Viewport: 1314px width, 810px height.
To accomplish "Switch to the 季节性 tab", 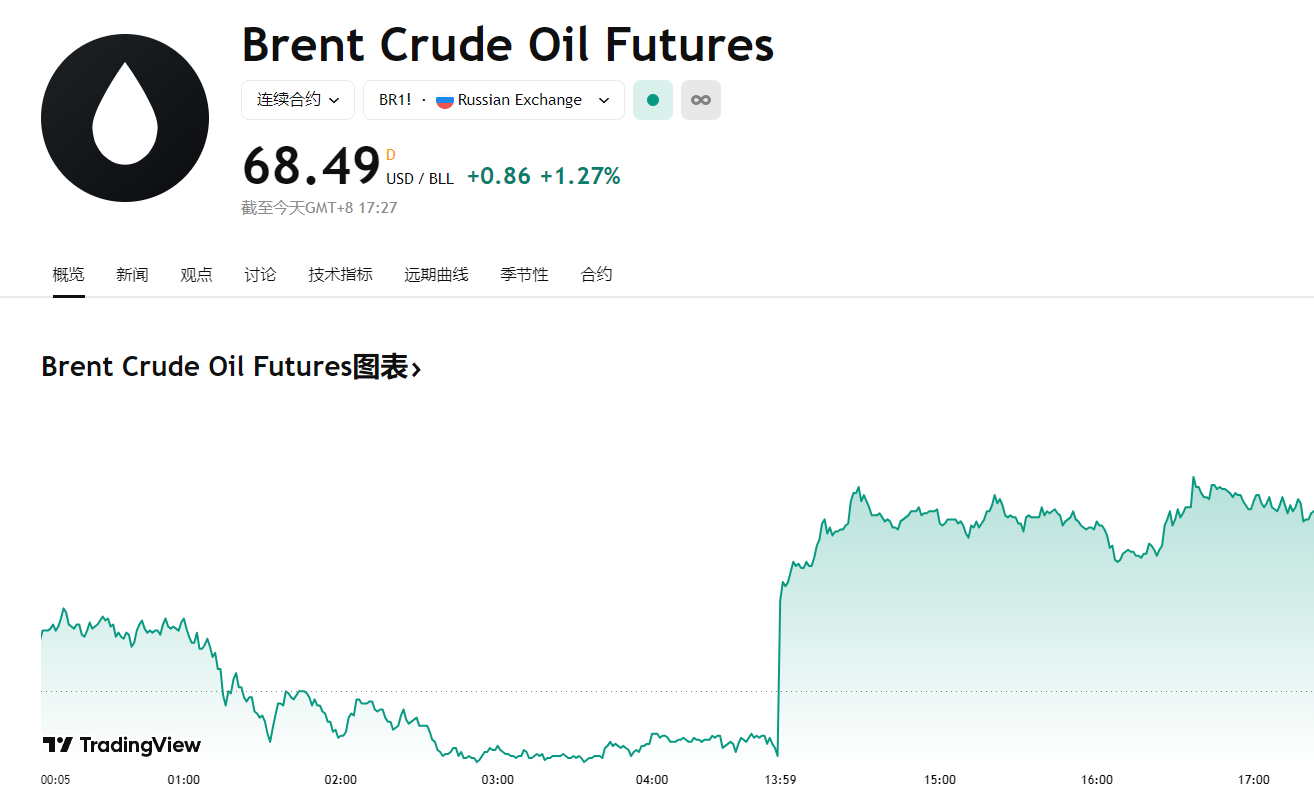I will coord(525,274).
